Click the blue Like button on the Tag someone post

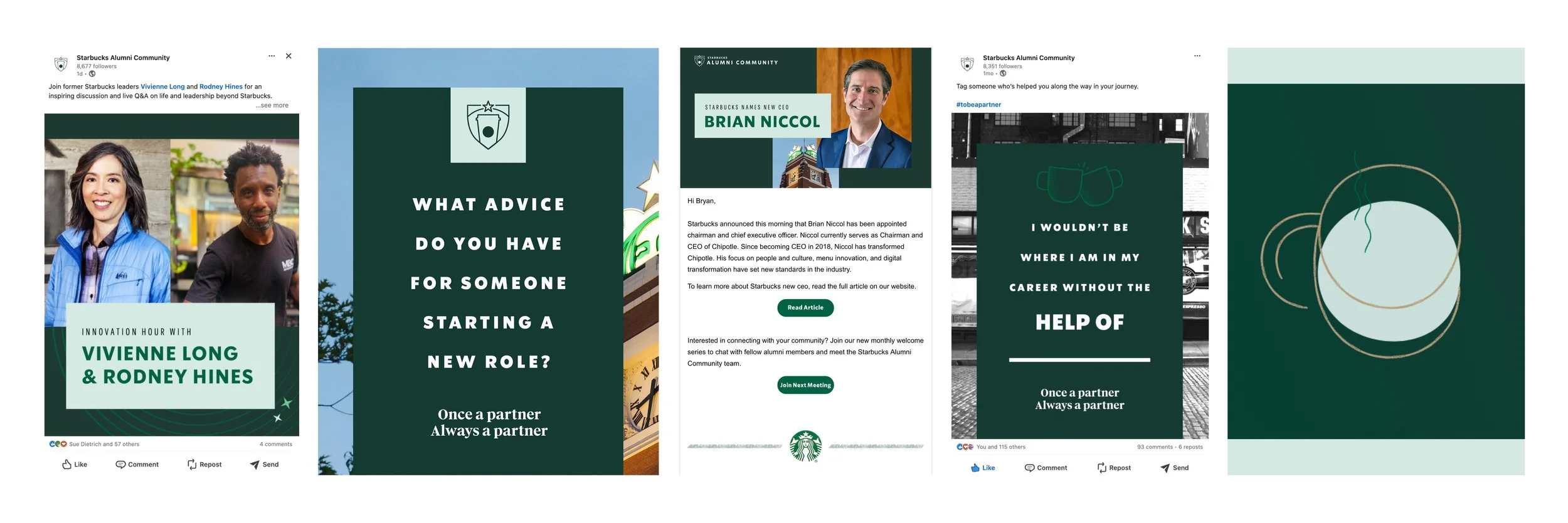tap(982, 468)
